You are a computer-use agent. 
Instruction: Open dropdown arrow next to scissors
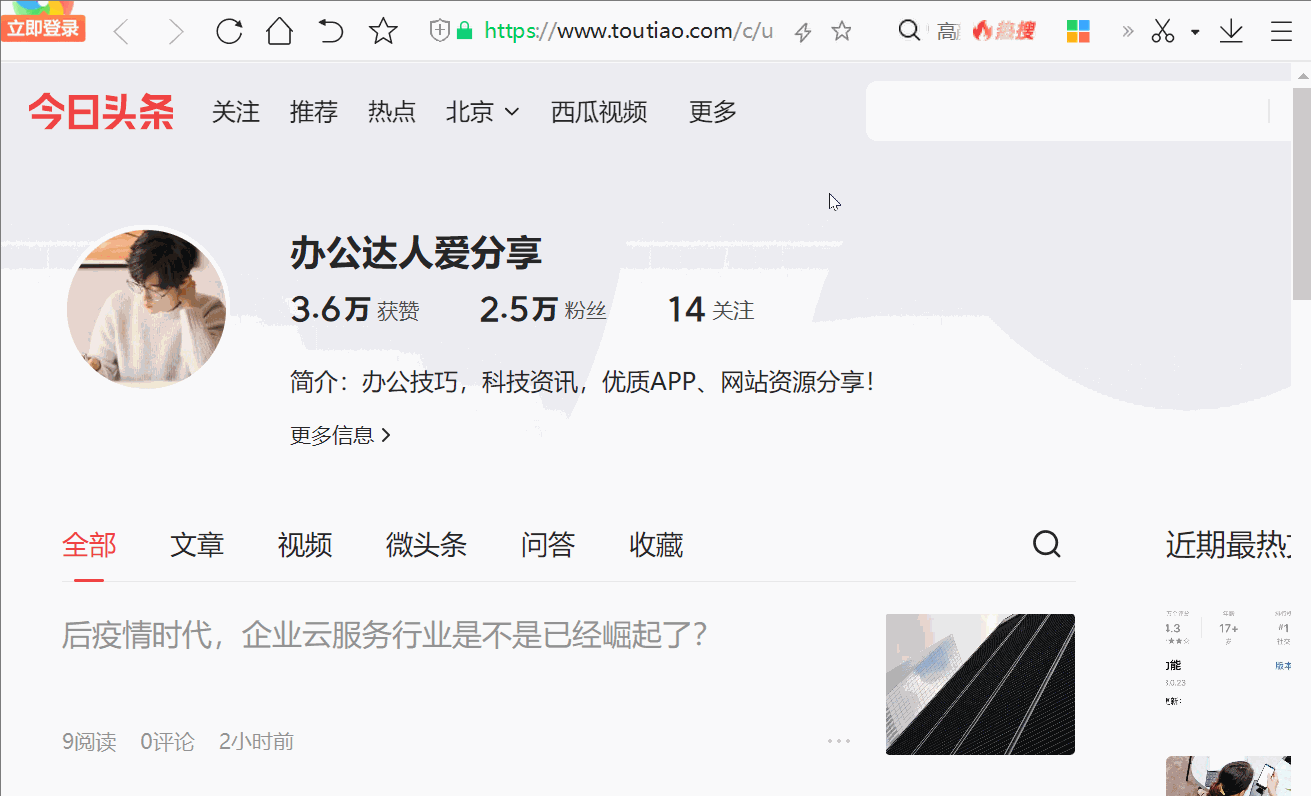(x=1195, y=32)
